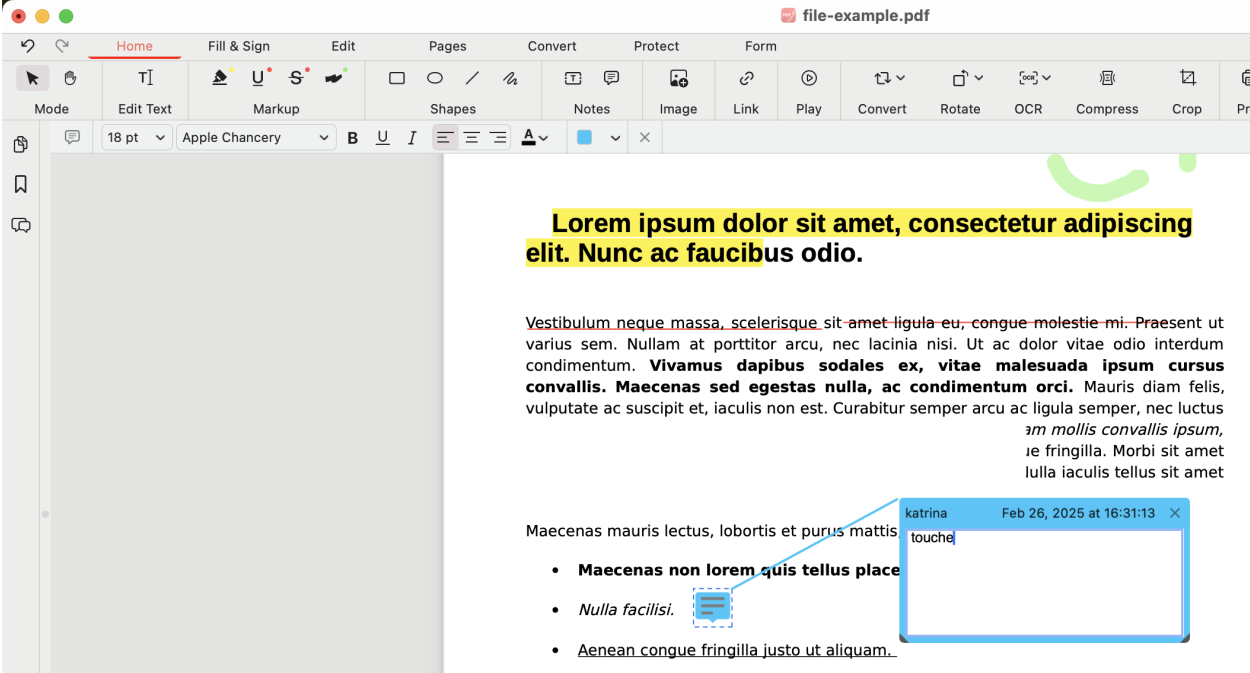Switch to the Fill & Sign tab
This screenshot has height=673, width=1250.
(238, 46)
